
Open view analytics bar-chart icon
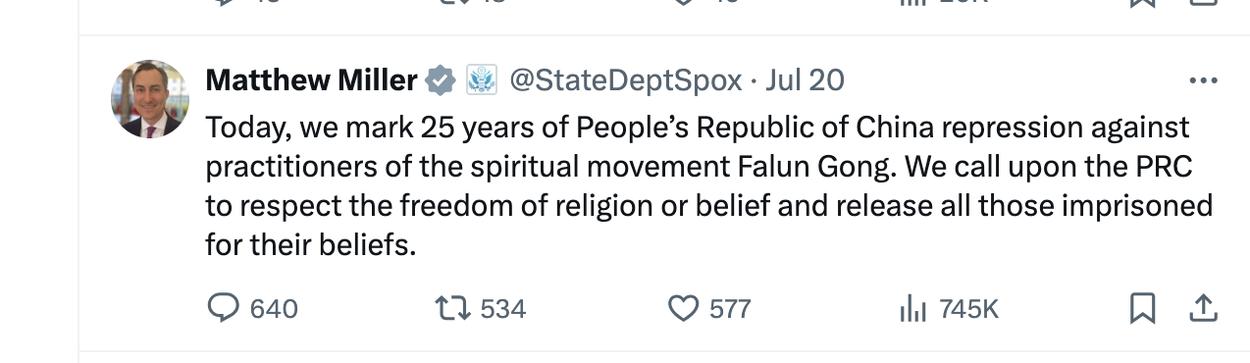912,309
